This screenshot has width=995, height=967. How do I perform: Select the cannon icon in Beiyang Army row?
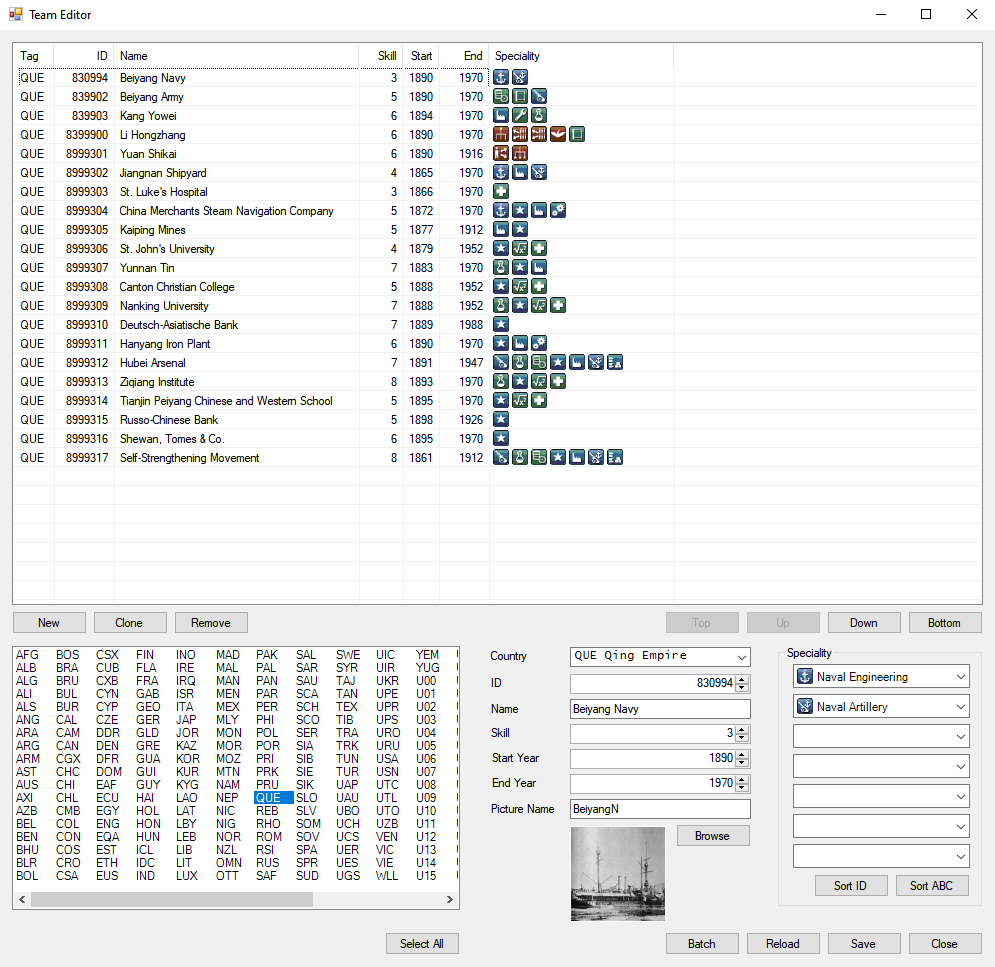539,96
